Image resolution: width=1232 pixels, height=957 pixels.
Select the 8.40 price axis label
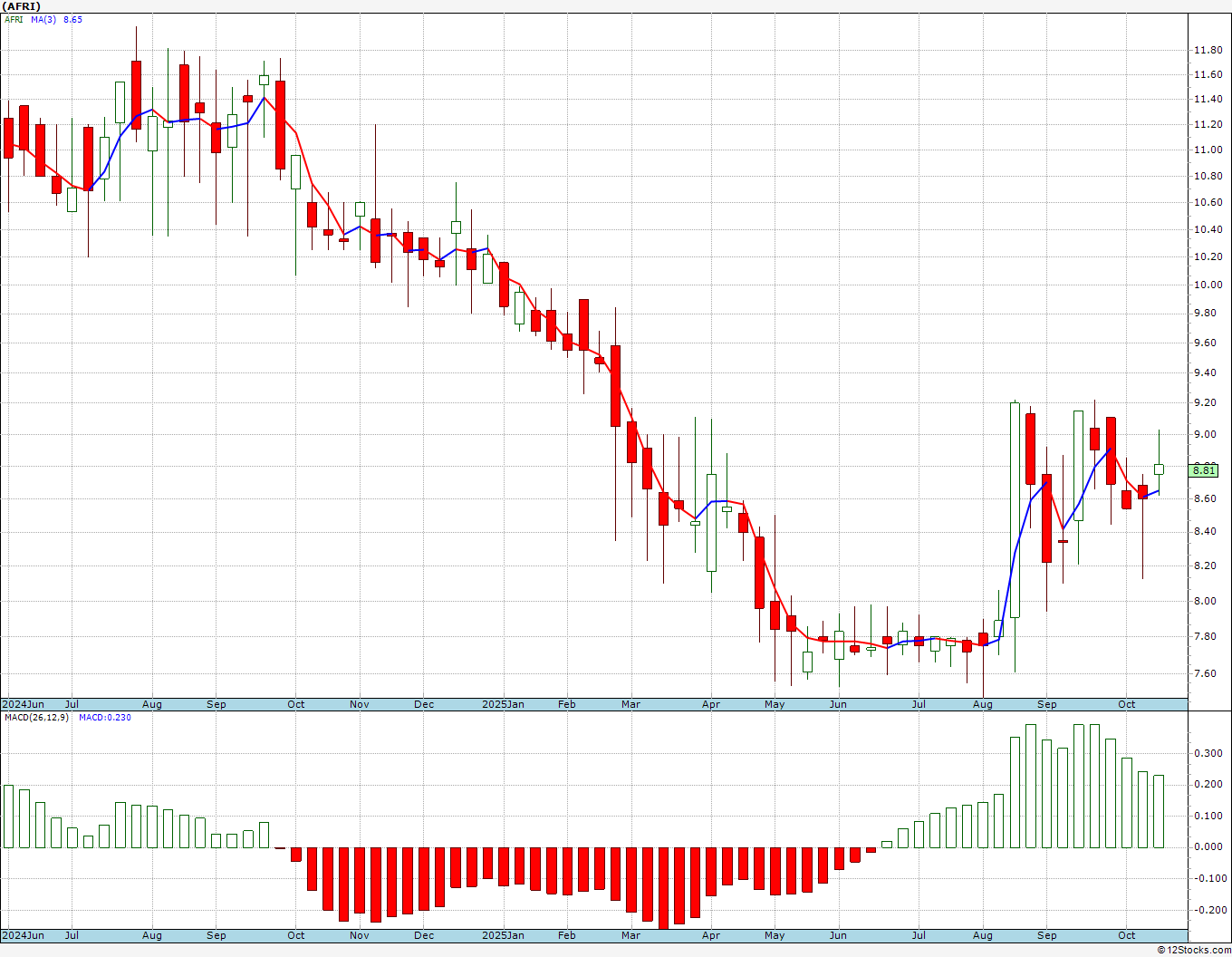pyautogui.click(x=1208, y=531)
